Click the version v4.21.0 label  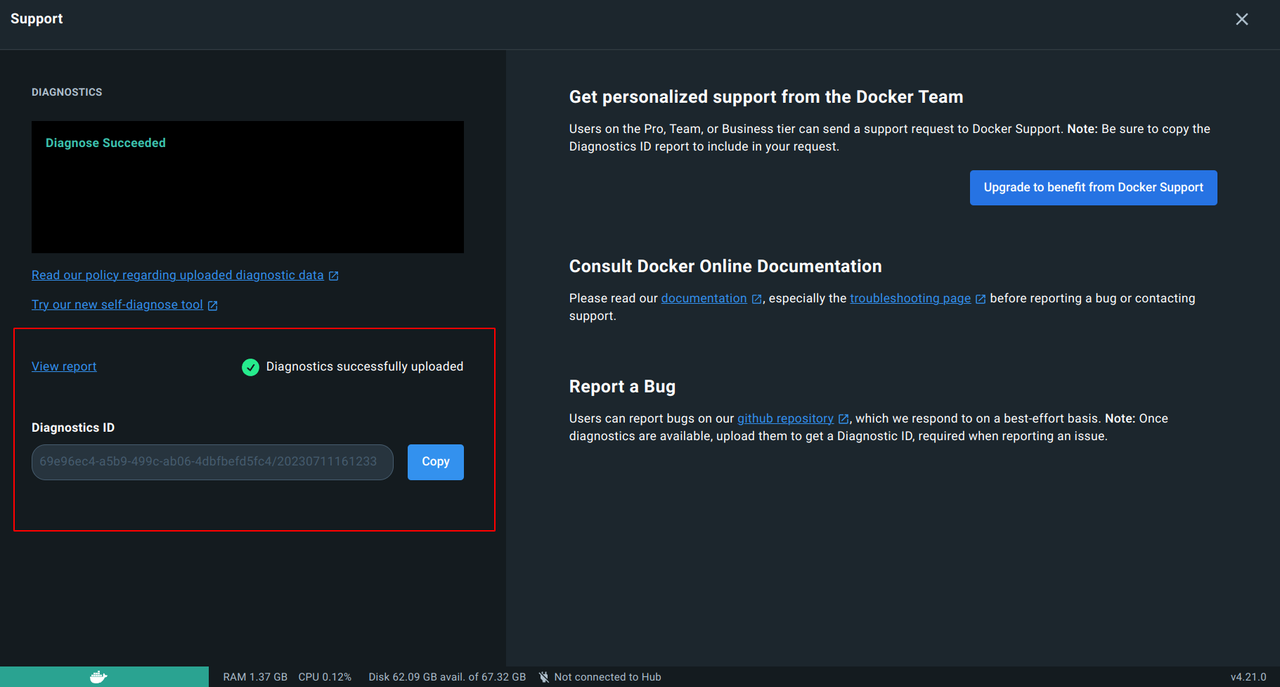pyautogui.click(x=1249, y=677)
